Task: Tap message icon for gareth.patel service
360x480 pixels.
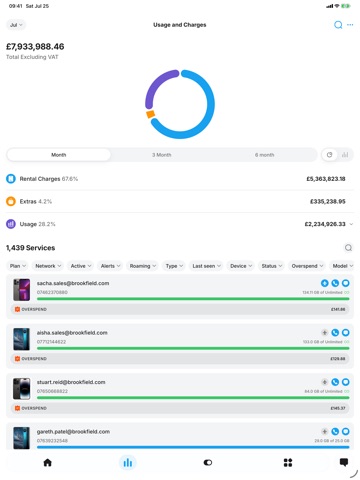Action: [346, 431]
